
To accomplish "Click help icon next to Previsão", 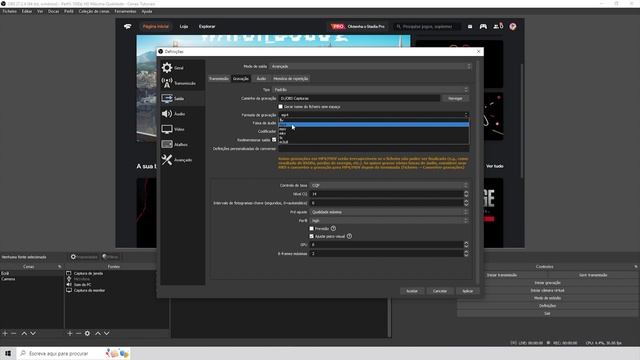I will (x=333, y=229).
